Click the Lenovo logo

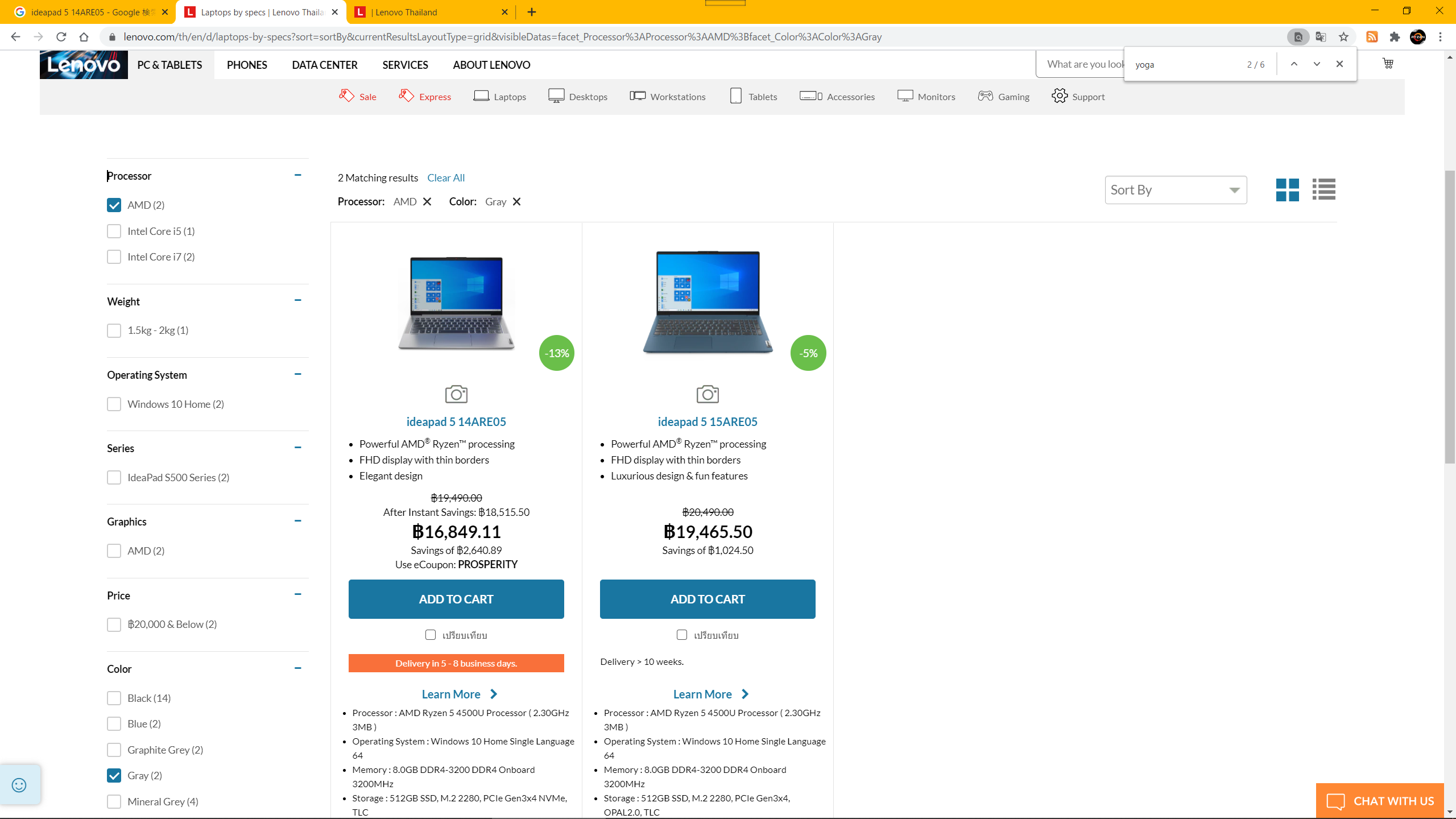[x=84, y=65]
